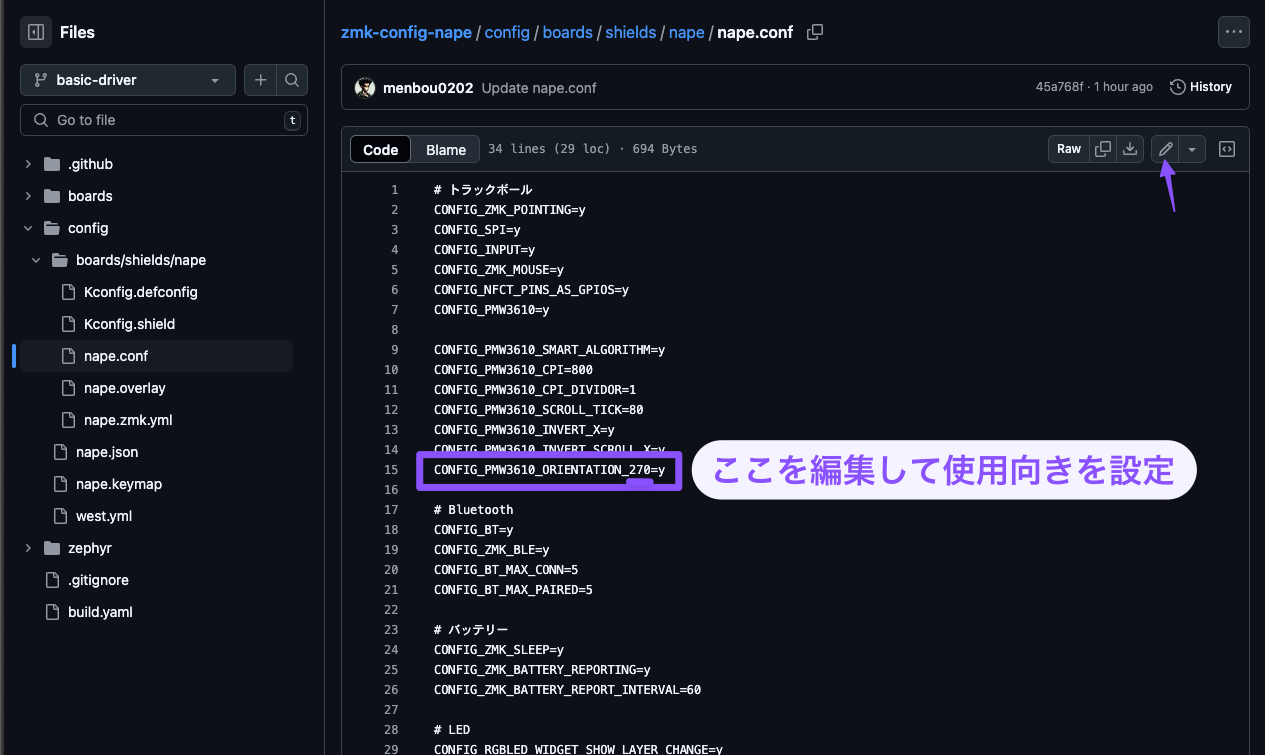Switch to the Blame tab

(x=446, y=149)
